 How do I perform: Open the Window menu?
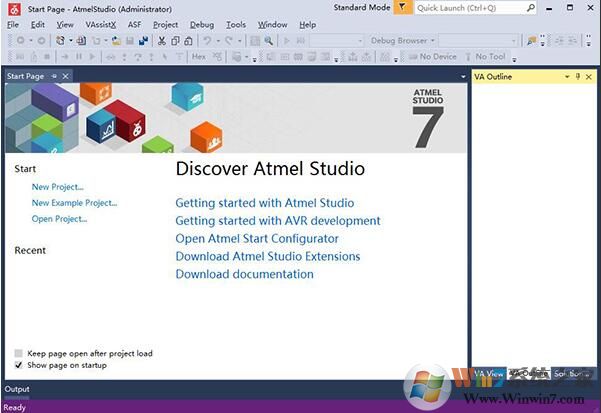pyautogui.click(x=273, y=25)
